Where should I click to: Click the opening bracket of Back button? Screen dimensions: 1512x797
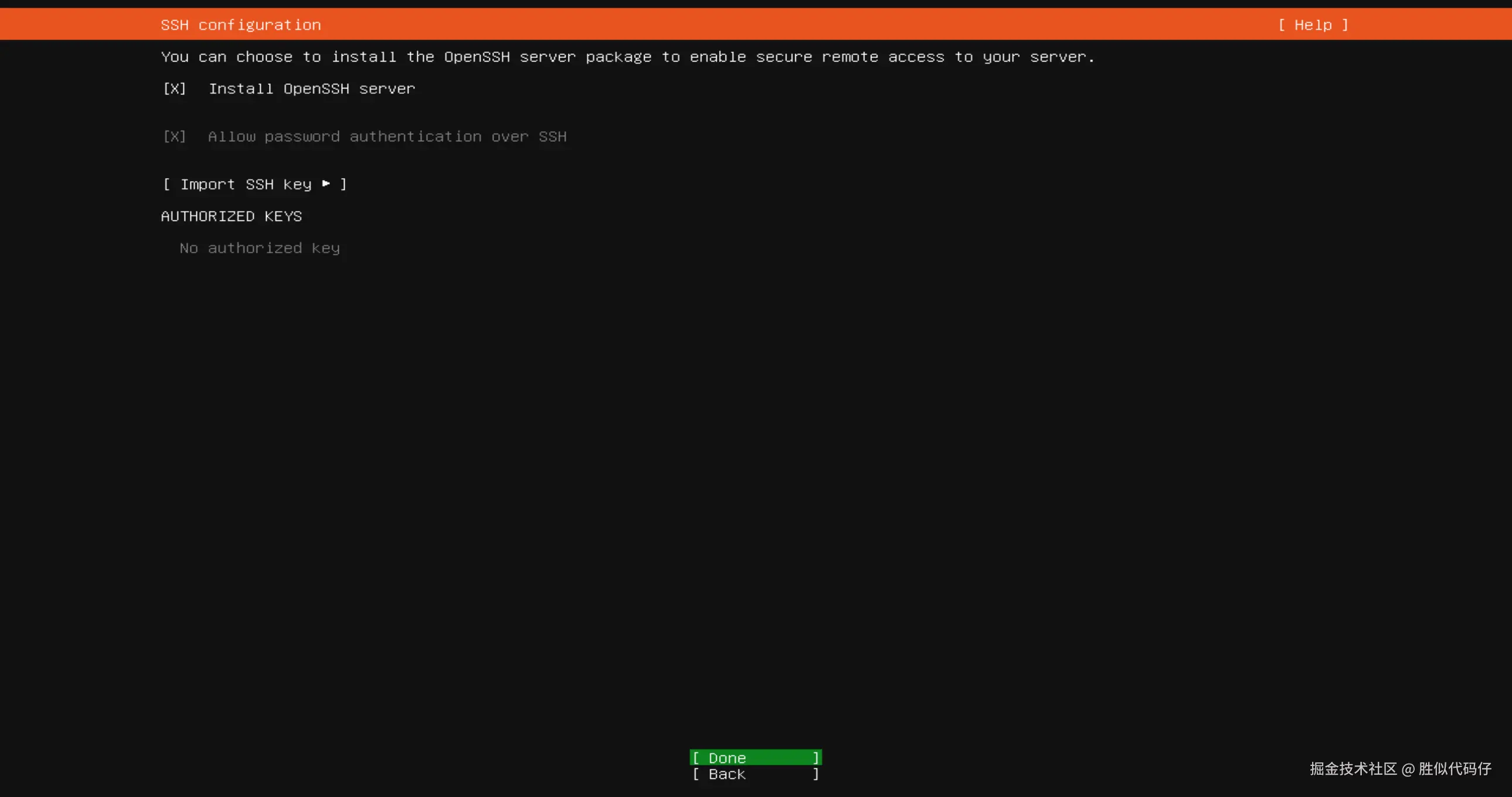(x=696, y=774)
